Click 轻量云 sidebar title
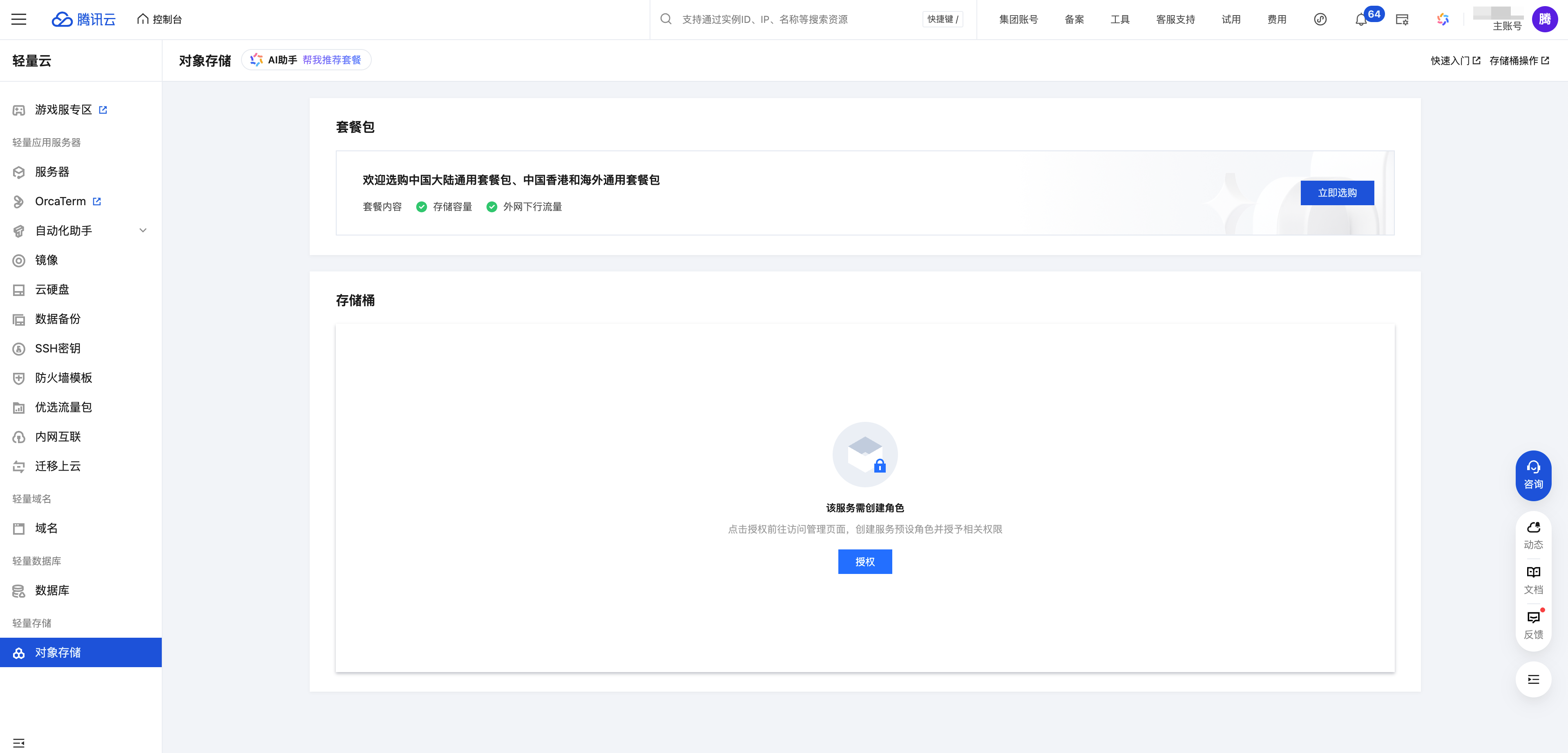The image size is (1568, 753). click(x=31, y=61)
